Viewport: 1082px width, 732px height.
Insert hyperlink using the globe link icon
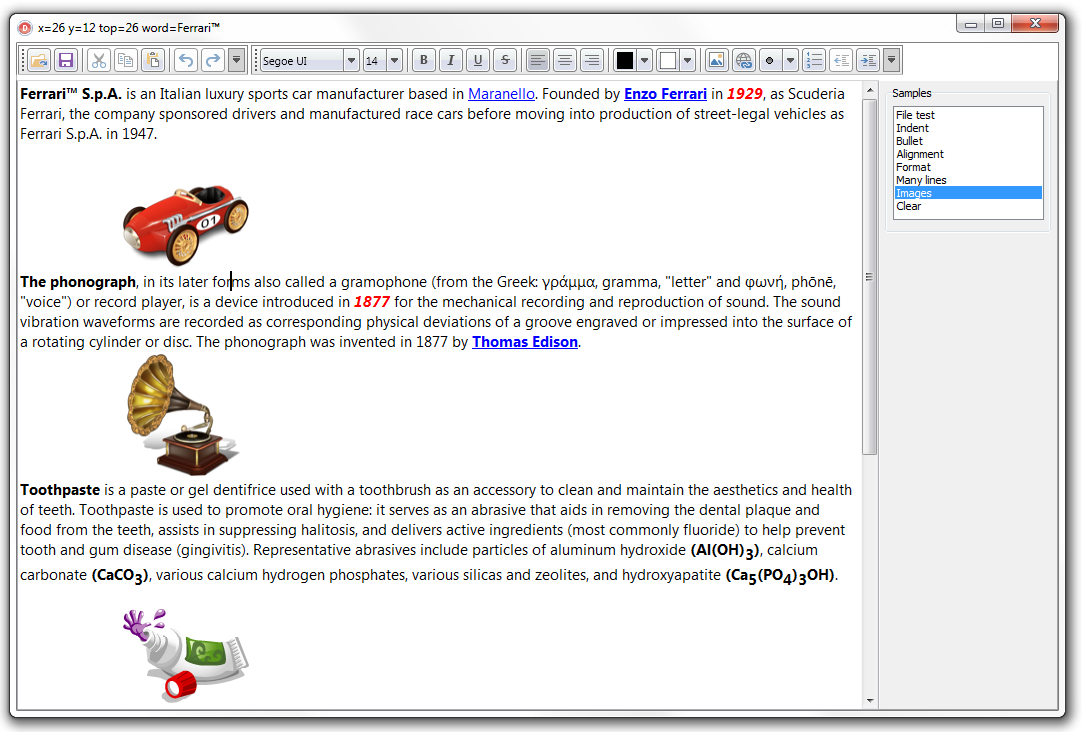click(x=743, y=61)
